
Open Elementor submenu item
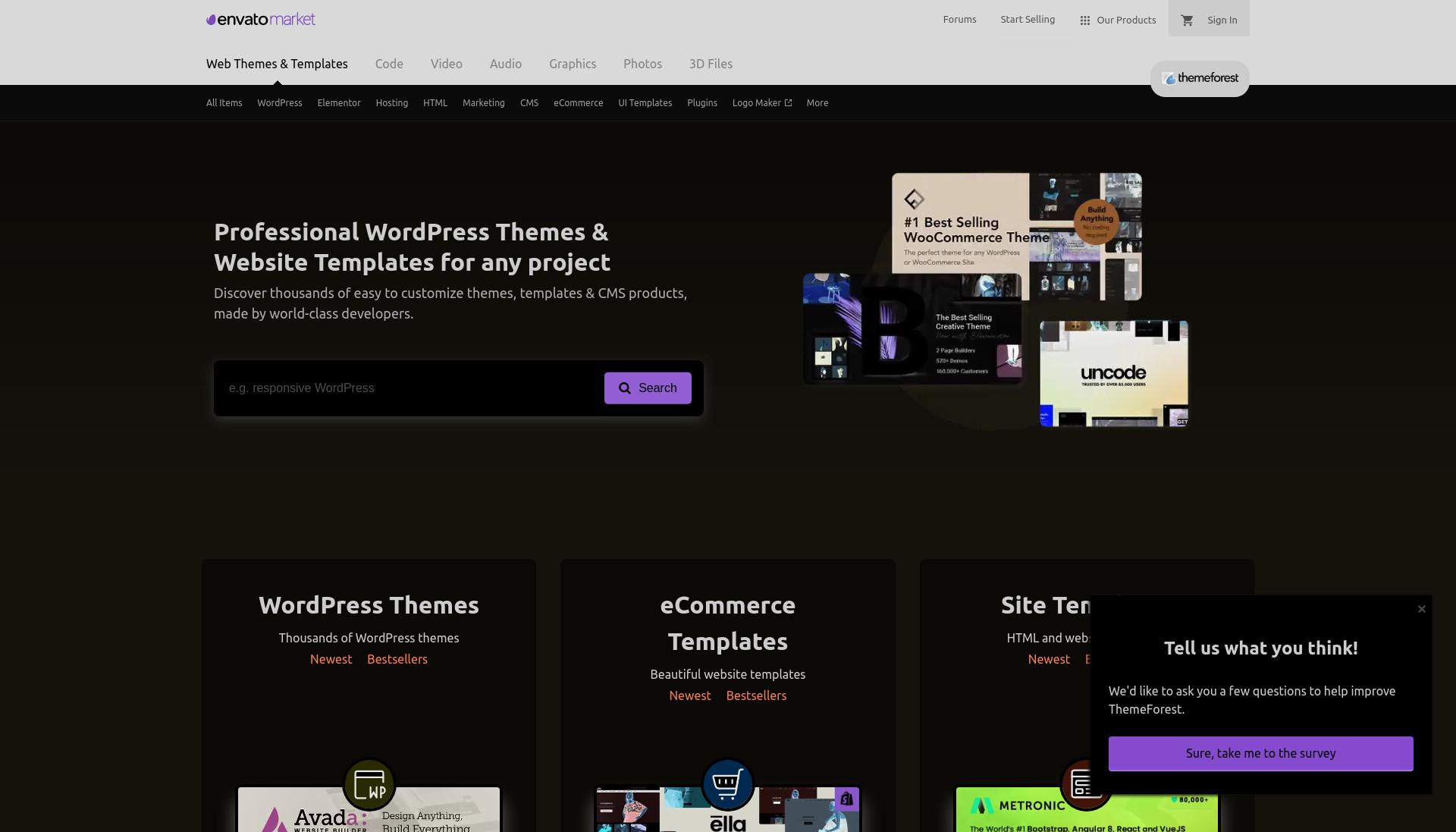(x=339, y=103)
